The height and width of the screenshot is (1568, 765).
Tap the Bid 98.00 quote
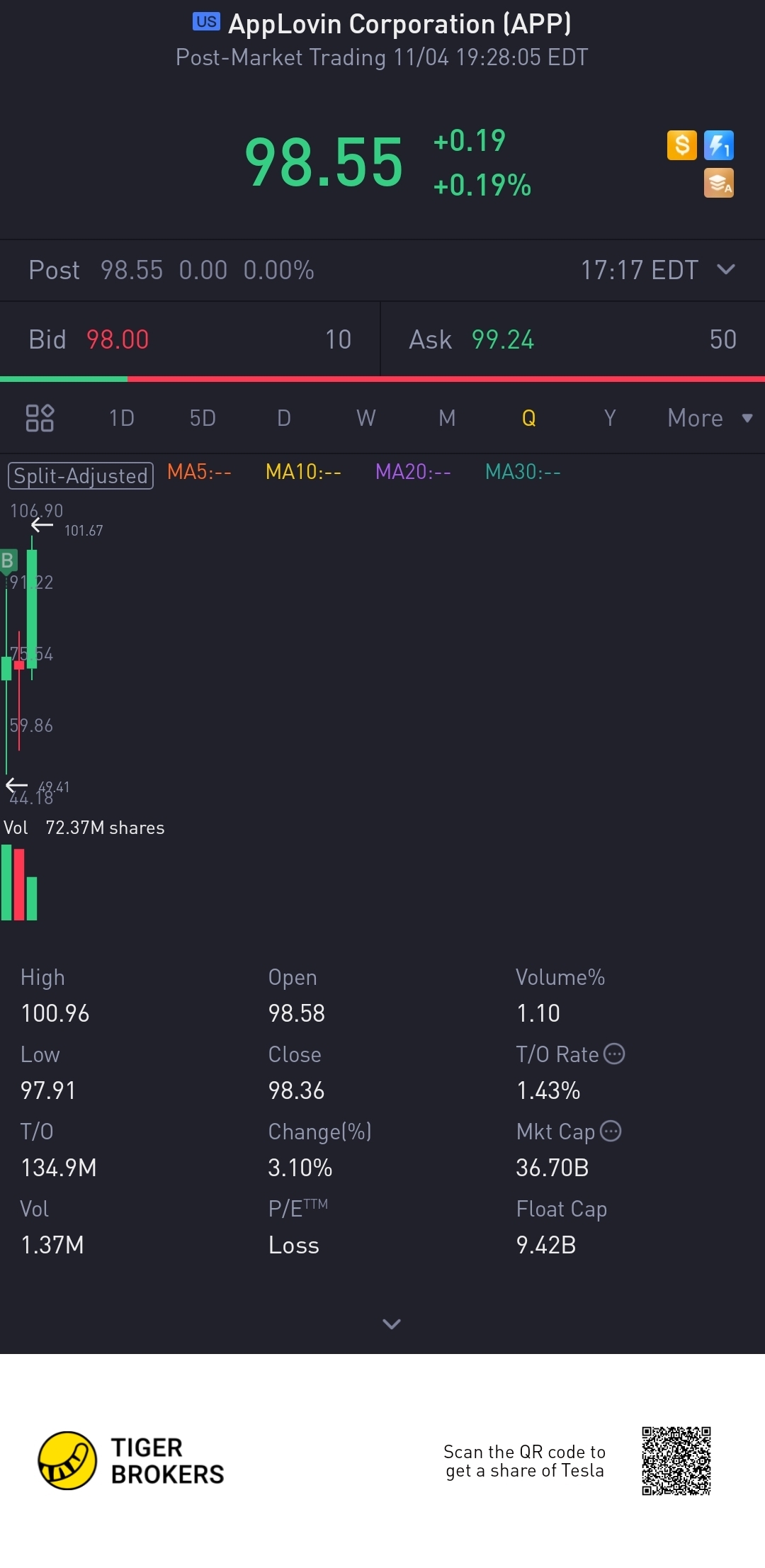point(190,339)
